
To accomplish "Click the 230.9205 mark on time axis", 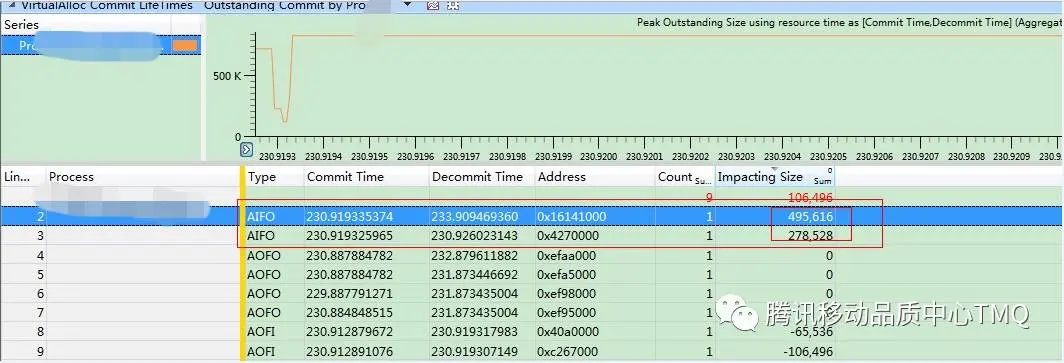I will 828,157.
